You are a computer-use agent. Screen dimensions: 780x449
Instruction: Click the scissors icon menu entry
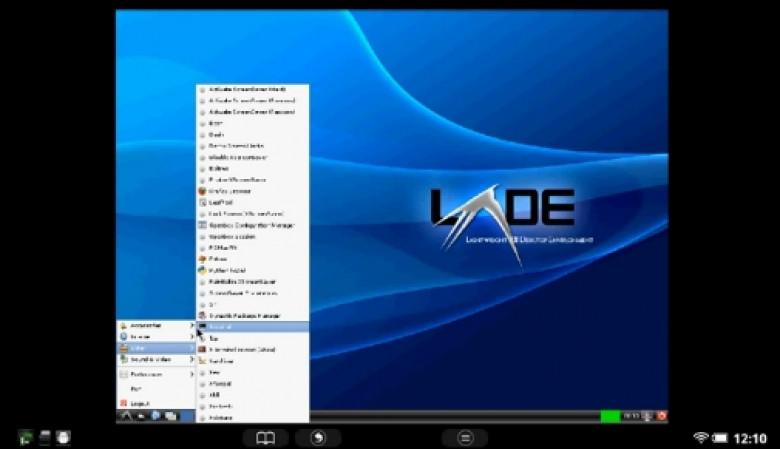[253, 361]
